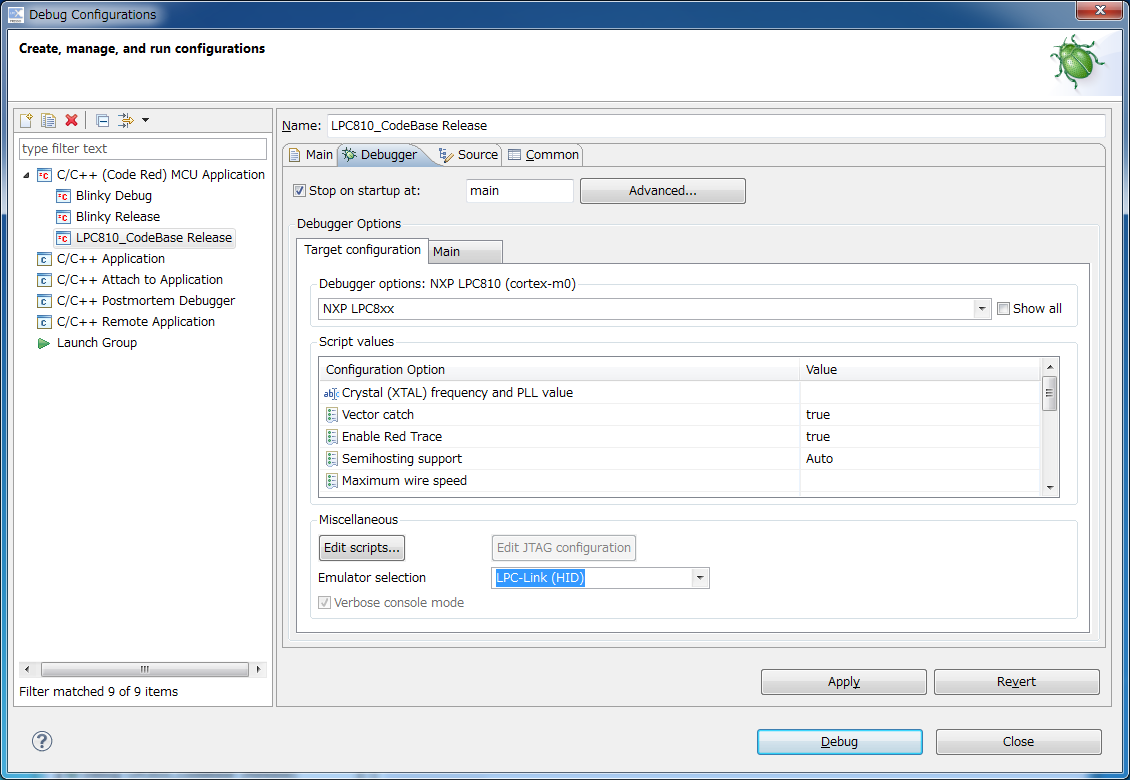Click the Blinky Release configuration icon
Viewport: 1130px width, 780px height.
tap(63, 217)
